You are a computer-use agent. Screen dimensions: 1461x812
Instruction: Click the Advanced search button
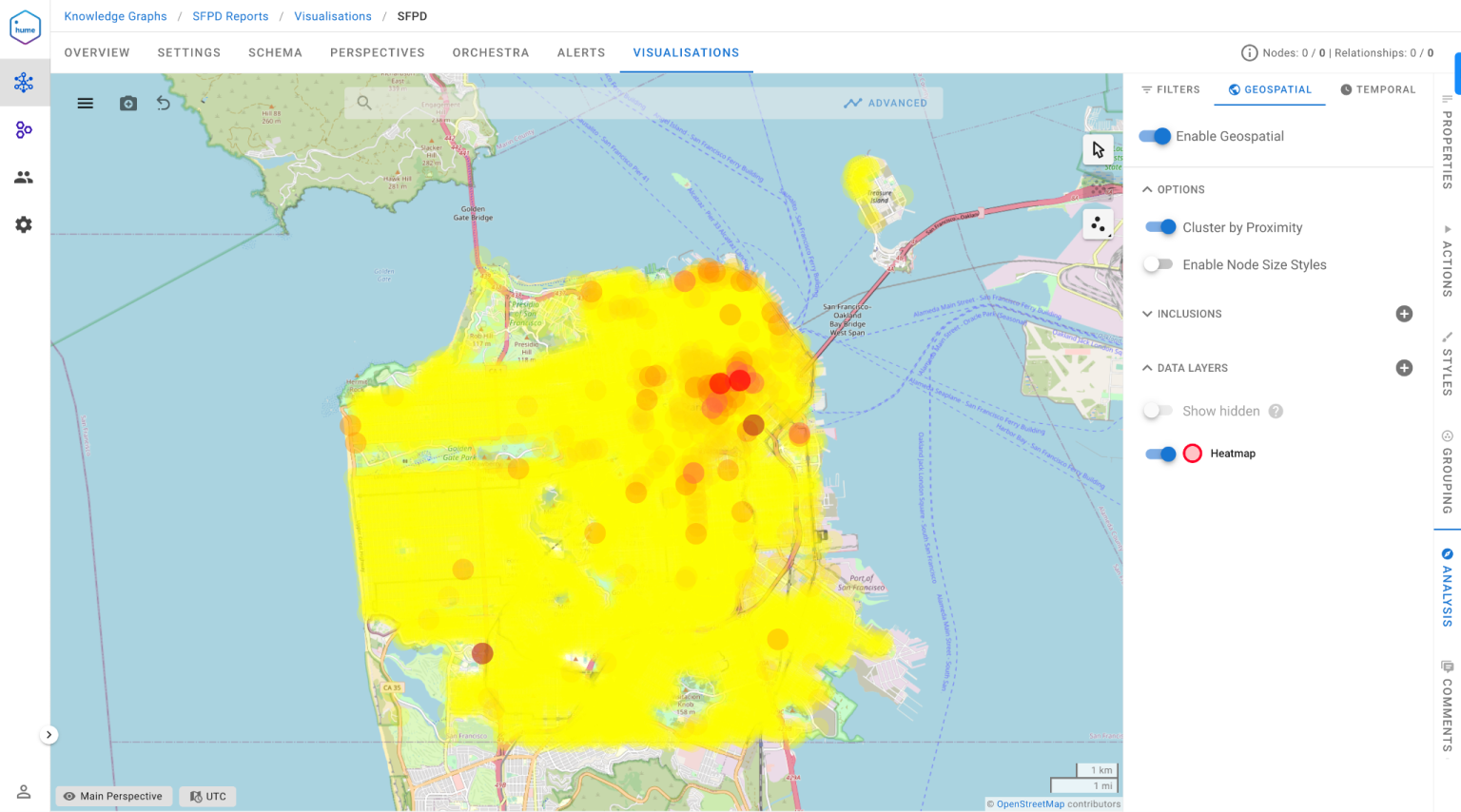(886, 103)
